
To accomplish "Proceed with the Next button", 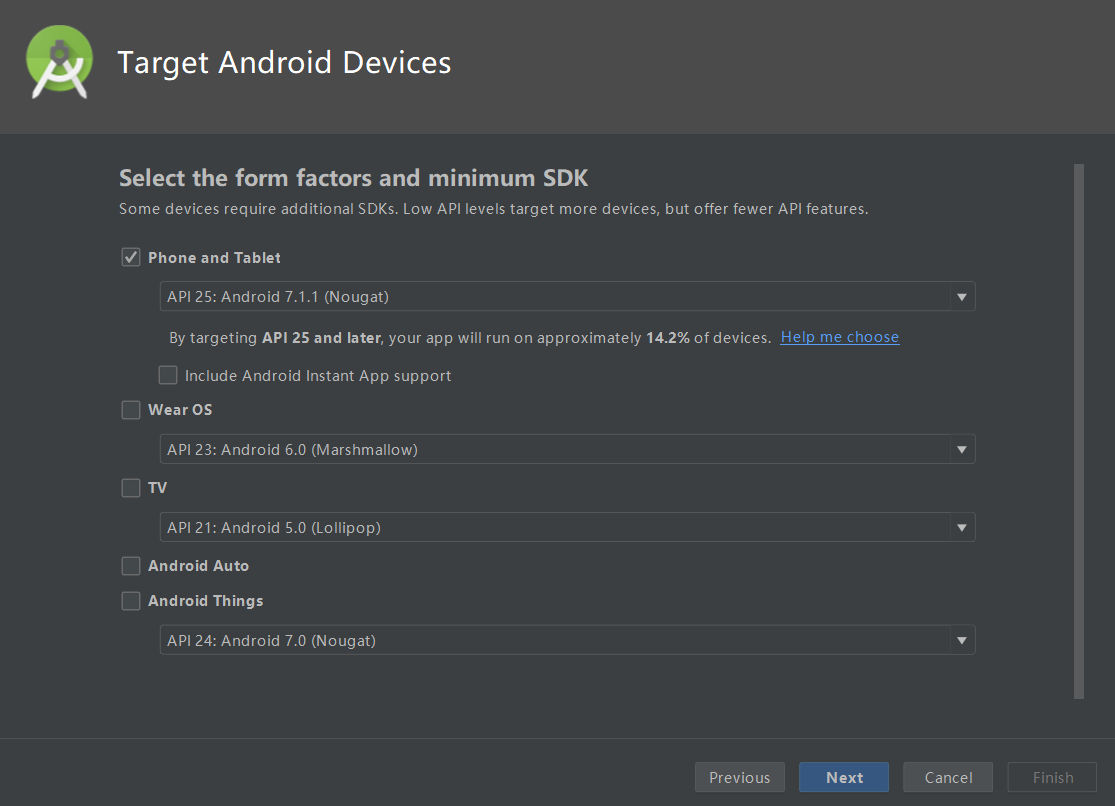I will coord(844,778).
